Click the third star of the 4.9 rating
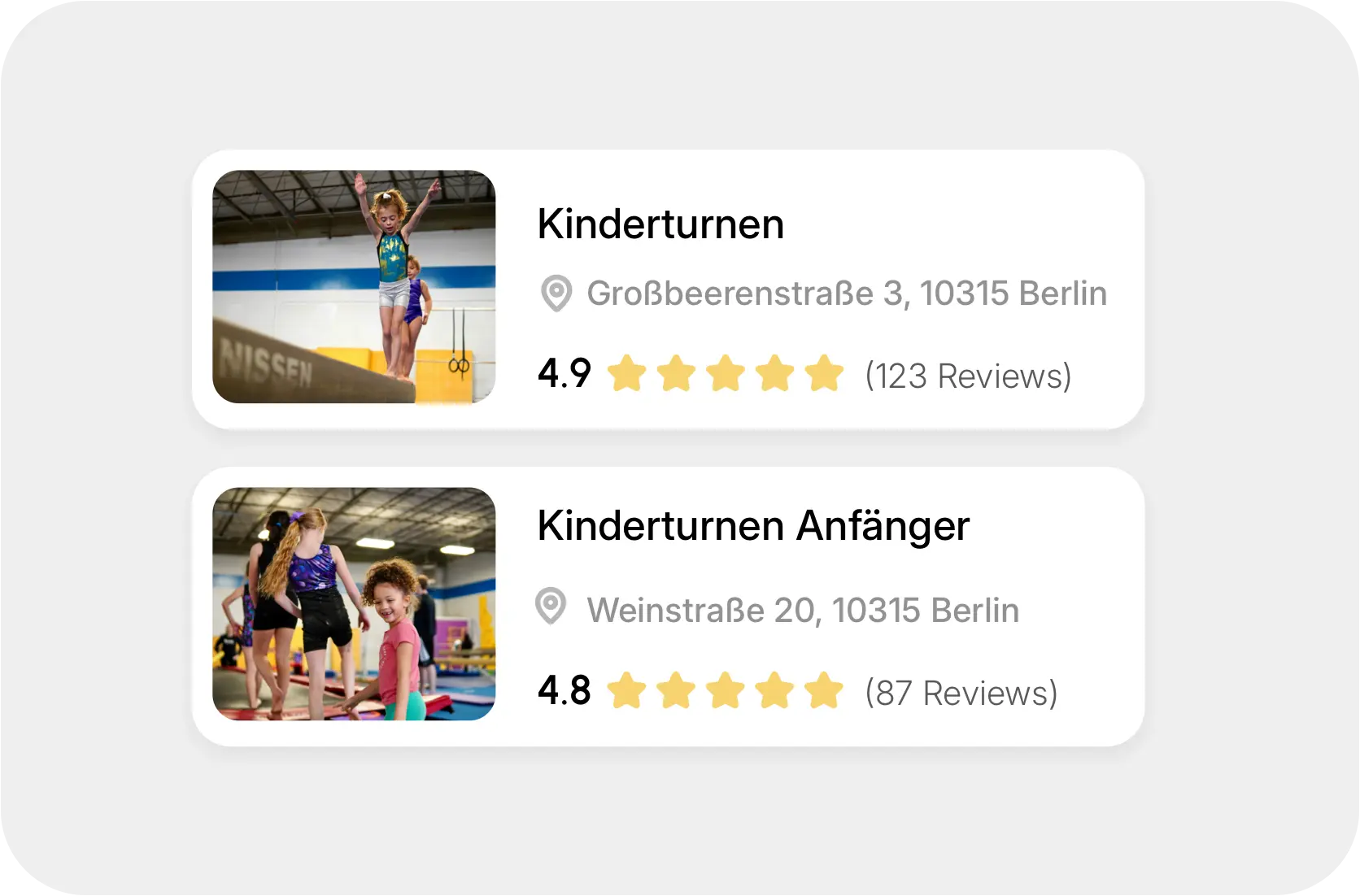The height and width of the screenshot is (896, 1360). pyautogui.click(x=726, y=374)
